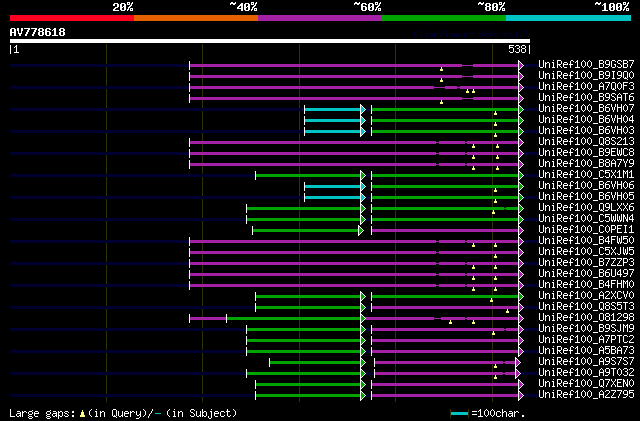Click the cyan alignment segment in B6VH07 row
The image size is (640, 421).
[333, 109]
